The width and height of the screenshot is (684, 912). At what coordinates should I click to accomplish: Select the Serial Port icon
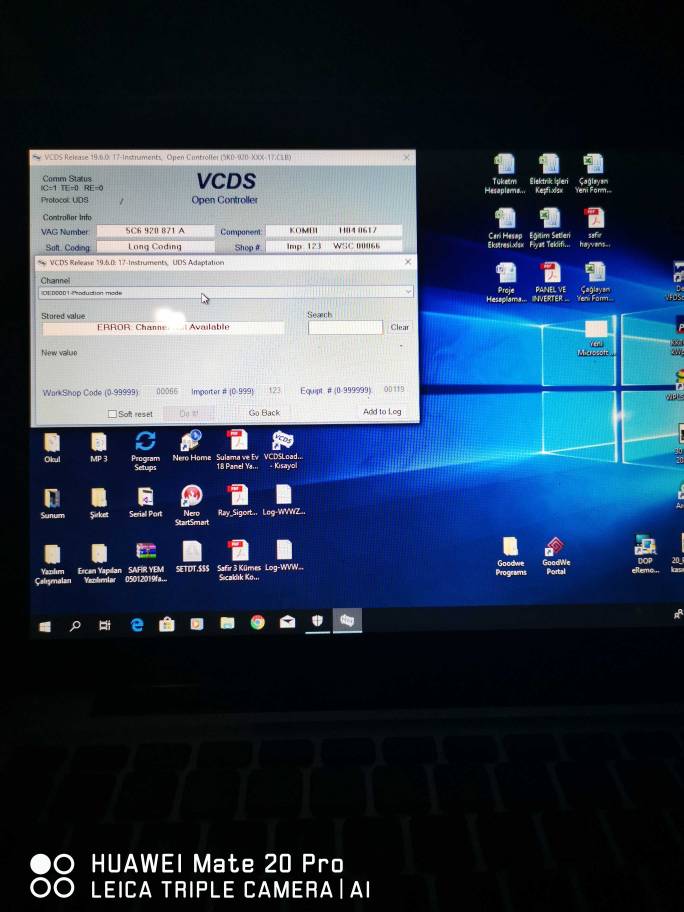click(x=145, y=503)
